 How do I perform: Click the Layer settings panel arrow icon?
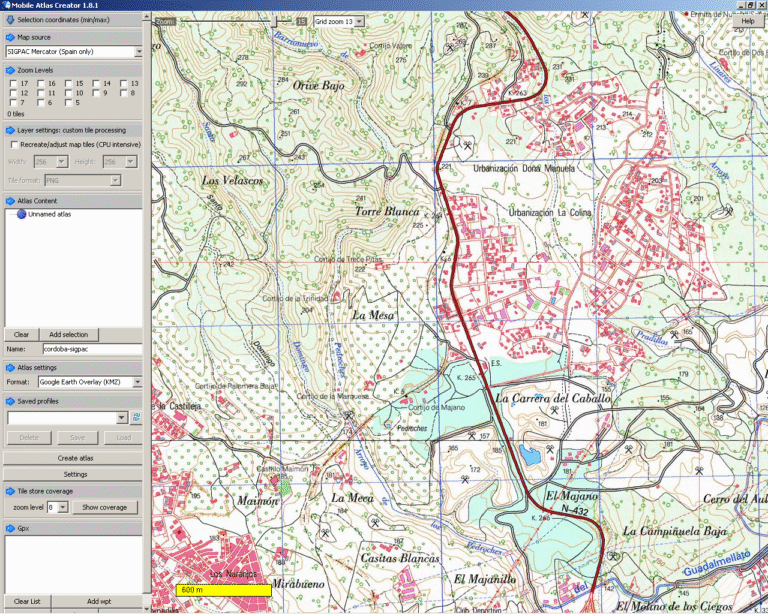(x=10, y=130)
